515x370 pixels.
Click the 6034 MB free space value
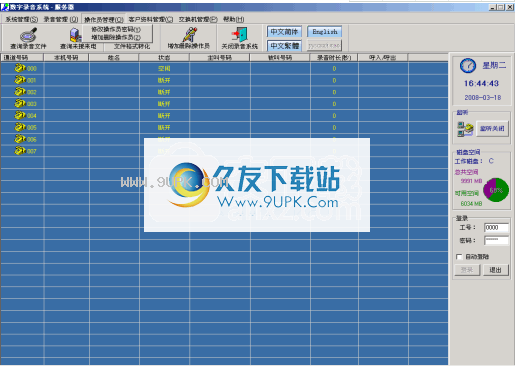pos(471,203)
